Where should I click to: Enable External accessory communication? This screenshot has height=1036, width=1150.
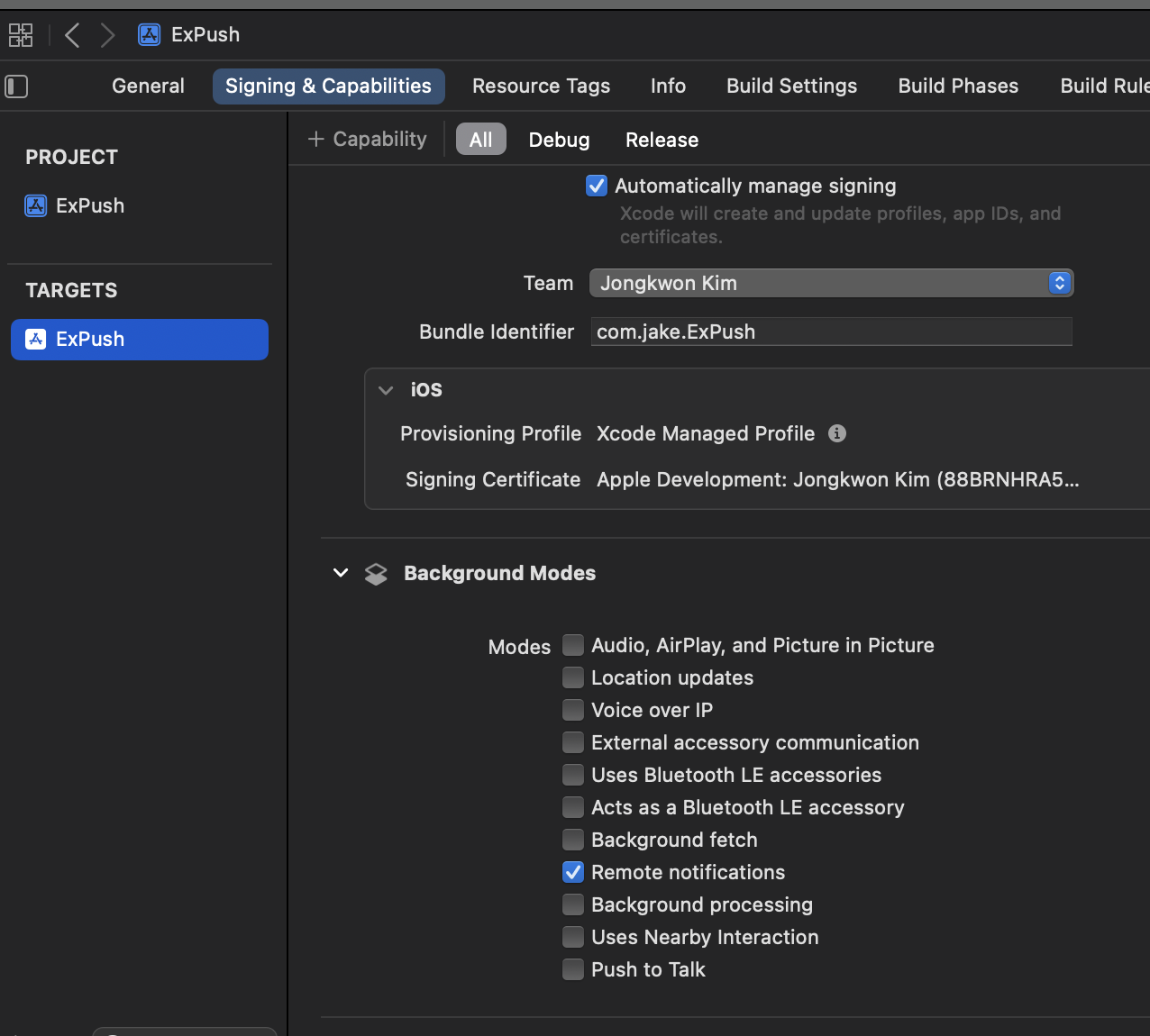tap(573, 742)
